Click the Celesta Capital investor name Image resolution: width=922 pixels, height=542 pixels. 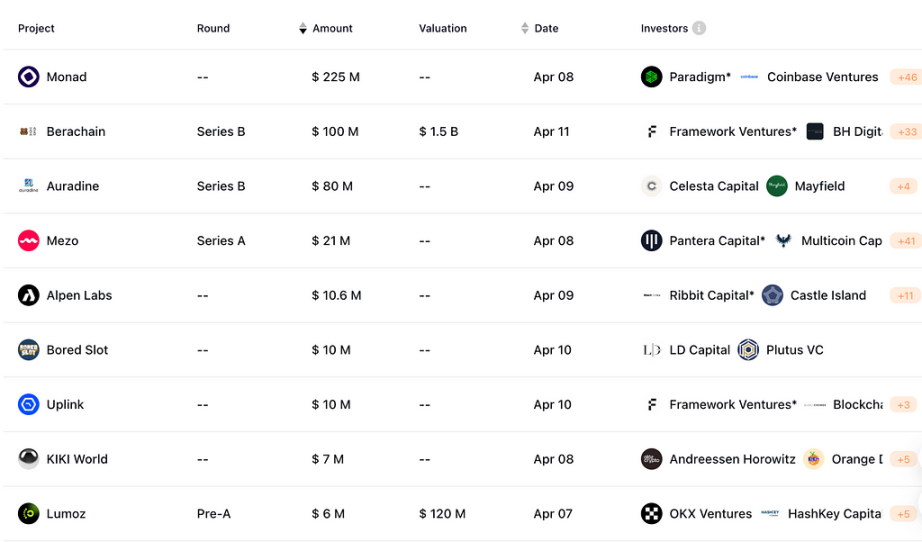click(x=714, y=186)
